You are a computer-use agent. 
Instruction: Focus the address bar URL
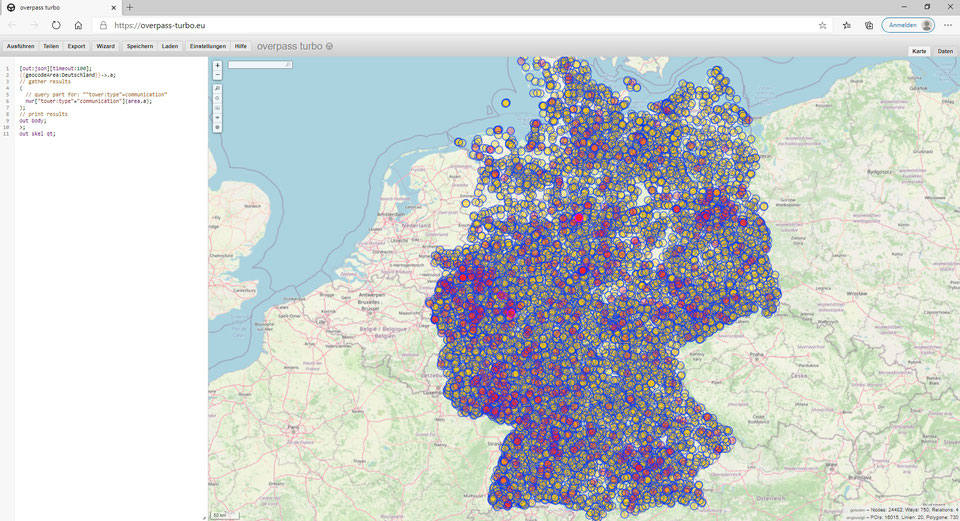pyautogui.click(x=159, y=26)
